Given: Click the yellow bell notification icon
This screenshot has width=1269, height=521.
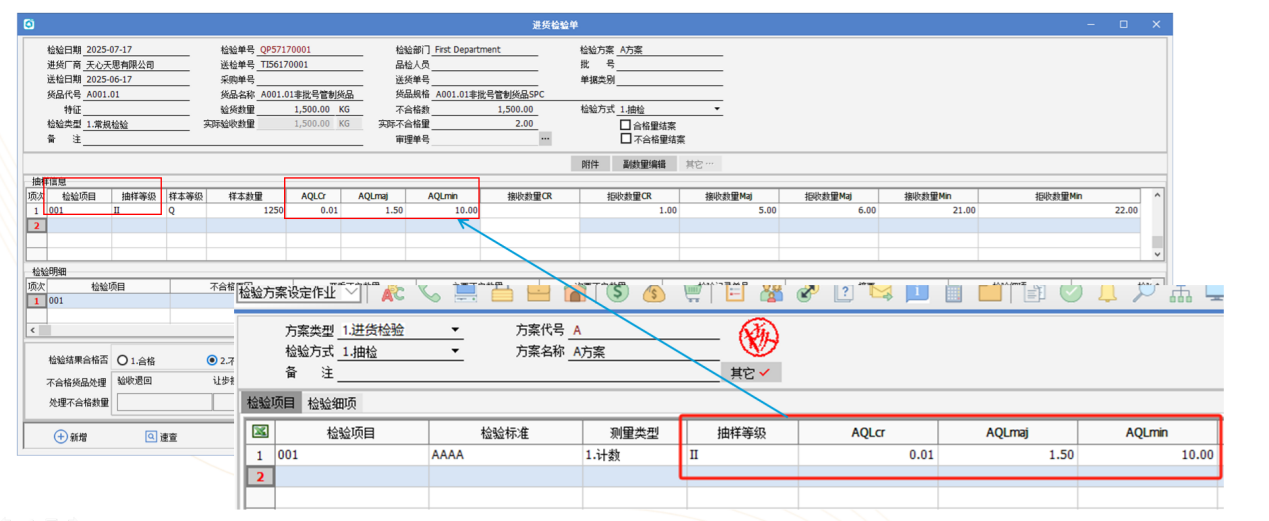Looking at the screenshot, I should tap(1107, 293).
